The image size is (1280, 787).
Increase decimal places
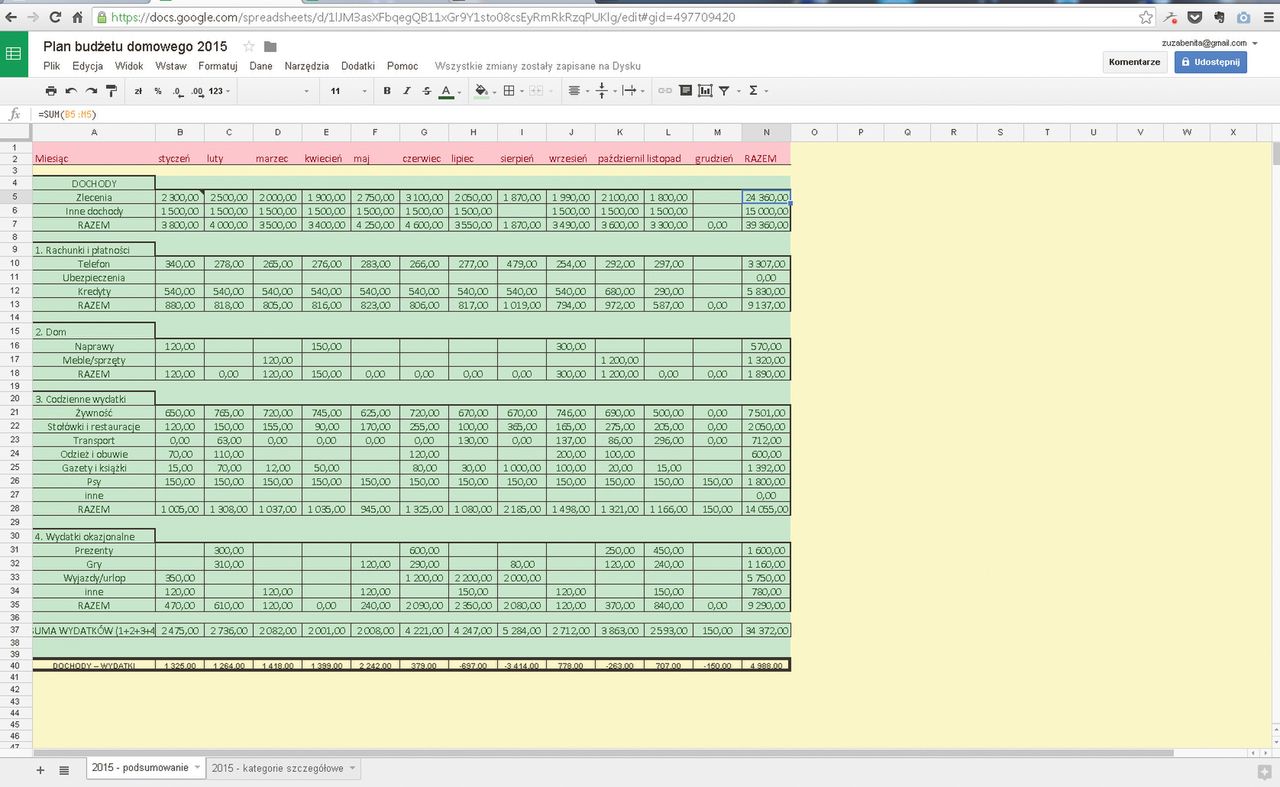tap(197, 91)
